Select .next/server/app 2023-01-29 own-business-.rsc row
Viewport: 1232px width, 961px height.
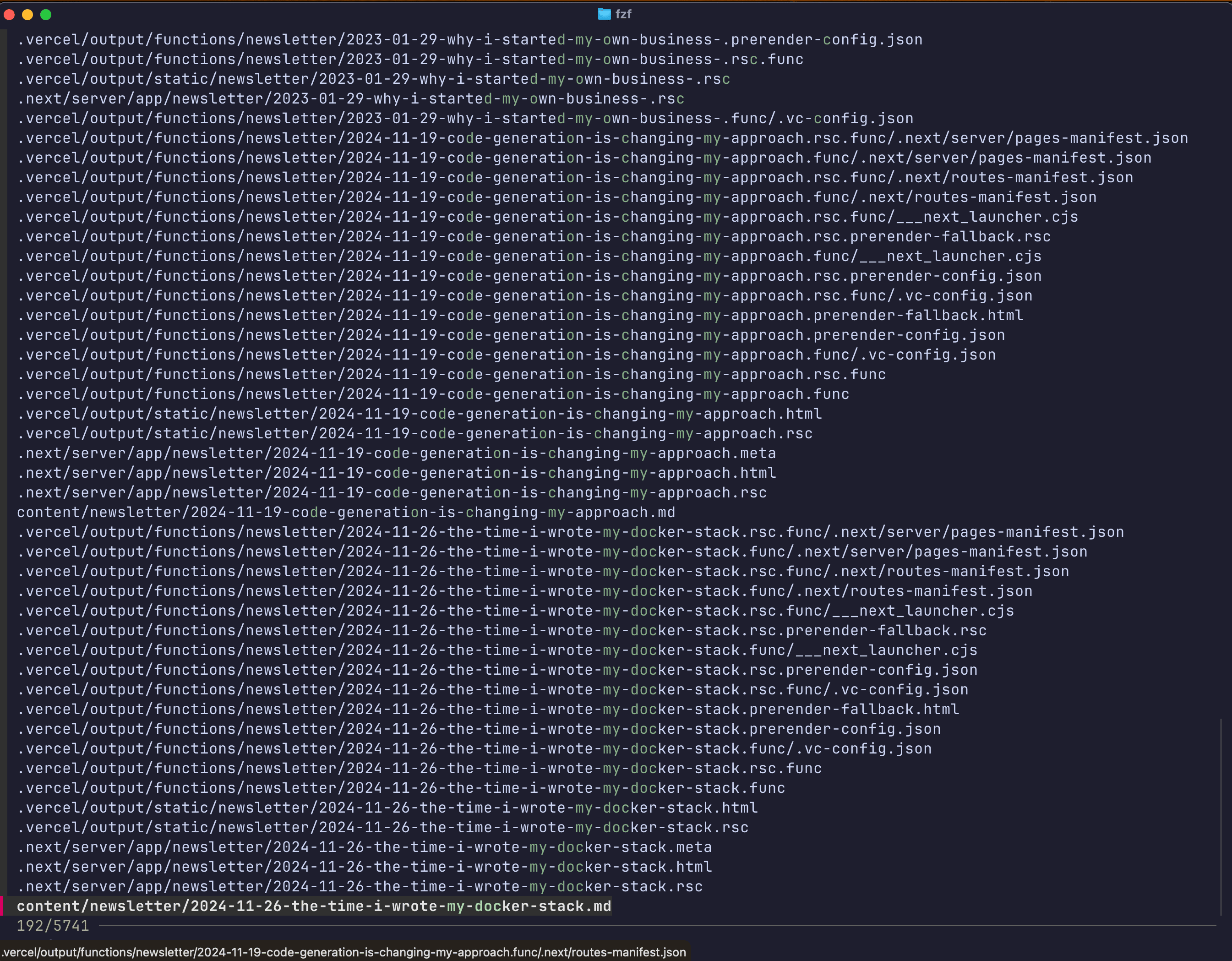pyautogui.click(x=351, y=99)
